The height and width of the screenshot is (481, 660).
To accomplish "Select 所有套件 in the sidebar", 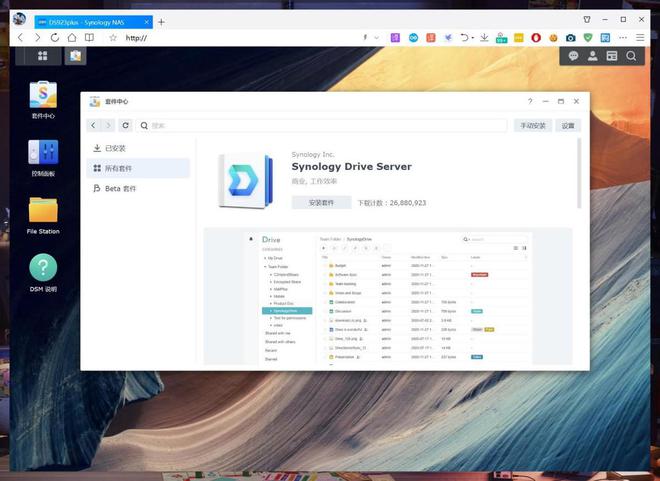I will (x=138, y=168).
